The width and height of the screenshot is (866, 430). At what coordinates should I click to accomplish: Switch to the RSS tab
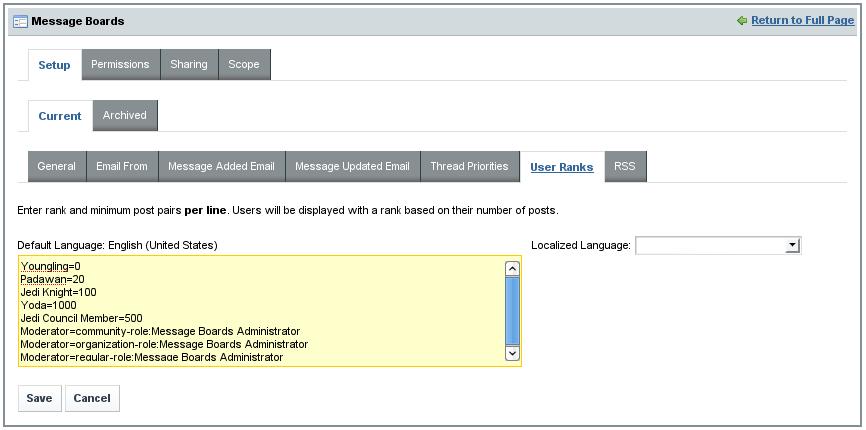click(x=625, y=166)
